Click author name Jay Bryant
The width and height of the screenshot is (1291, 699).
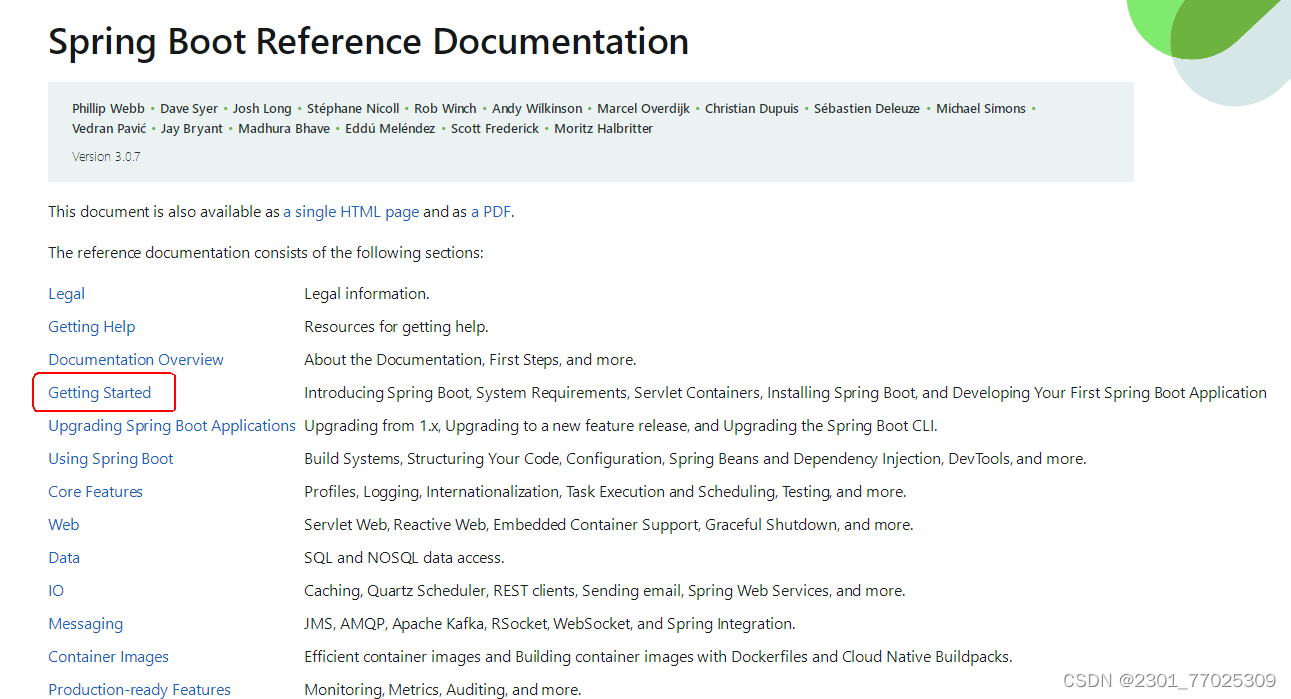(192, 129)
